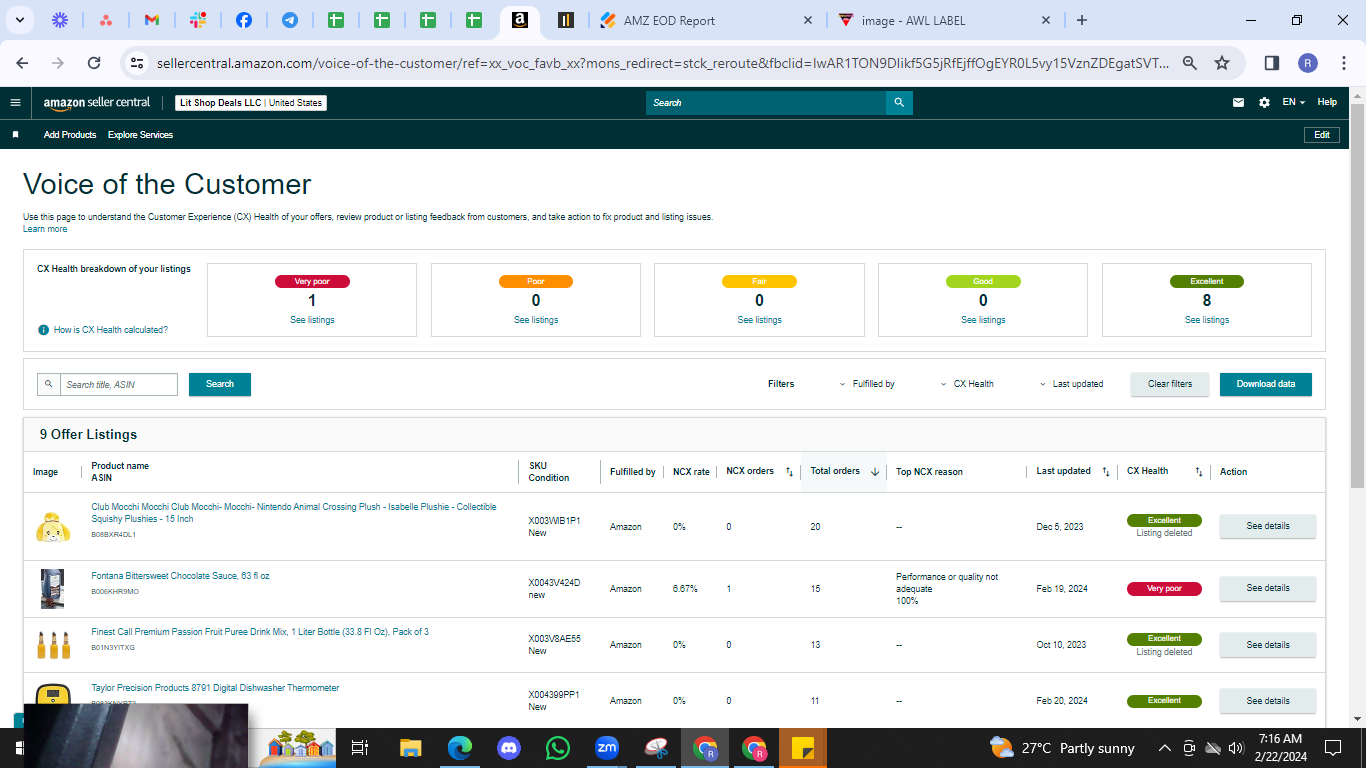This screenshot has height=768, width=1366.
Task: Click See listings under Very poor
Action: tap(312, 320)
